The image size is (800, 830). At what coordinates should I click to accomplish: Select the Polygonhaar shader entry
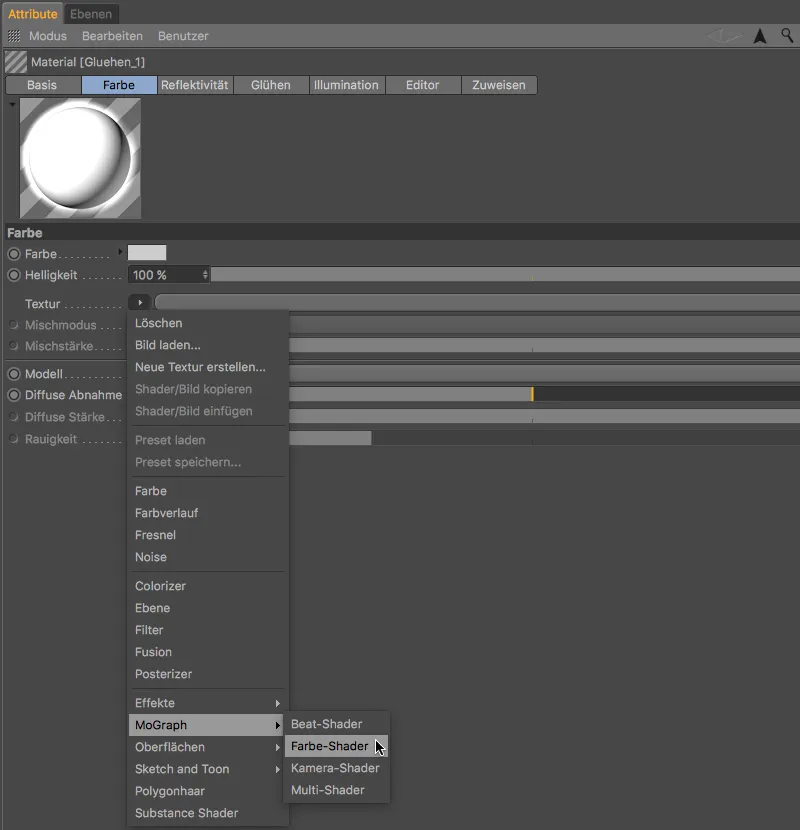coord(208,791)
